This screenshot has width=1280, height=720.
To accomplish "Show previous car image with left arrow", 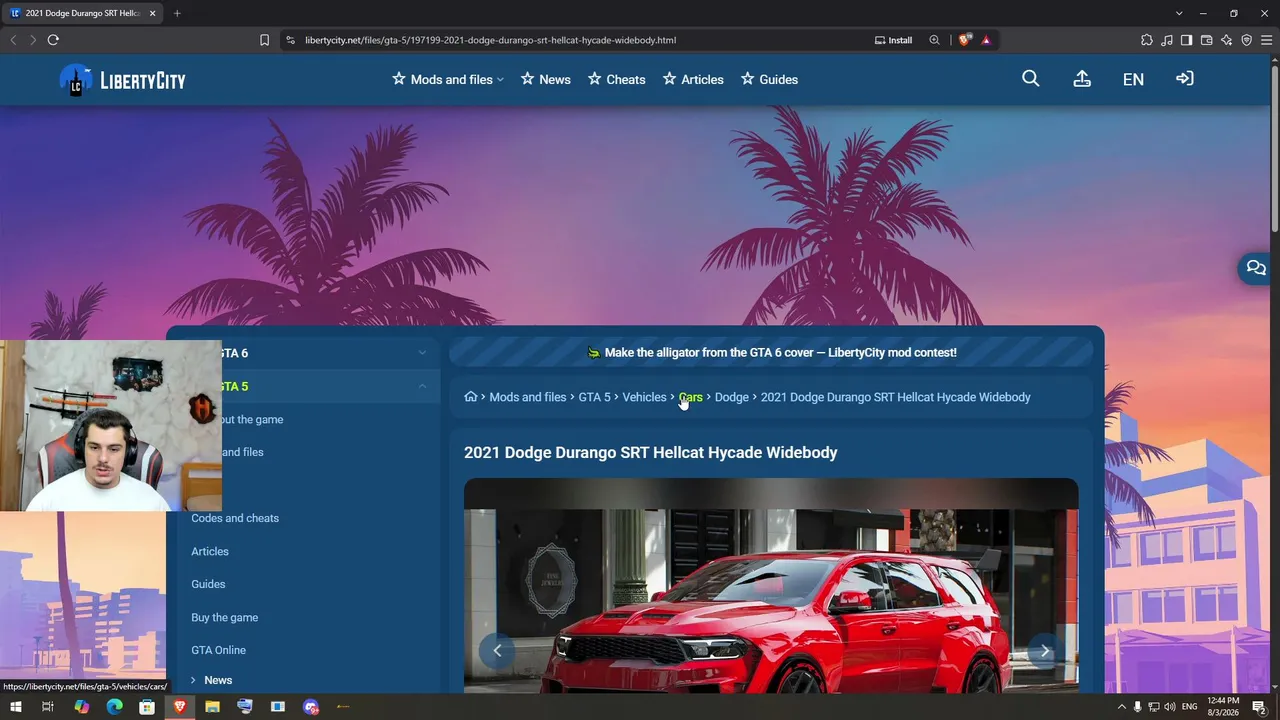I will pos(497,651).
